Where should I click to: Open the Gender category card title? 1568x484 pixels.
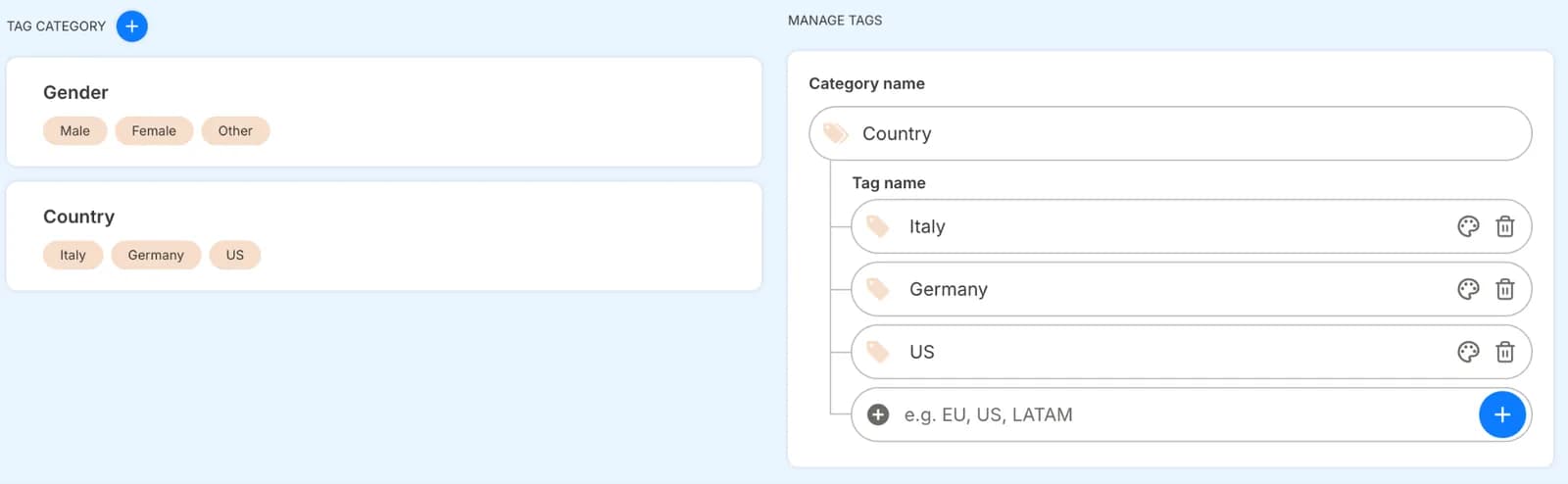(x=75, y=92)
